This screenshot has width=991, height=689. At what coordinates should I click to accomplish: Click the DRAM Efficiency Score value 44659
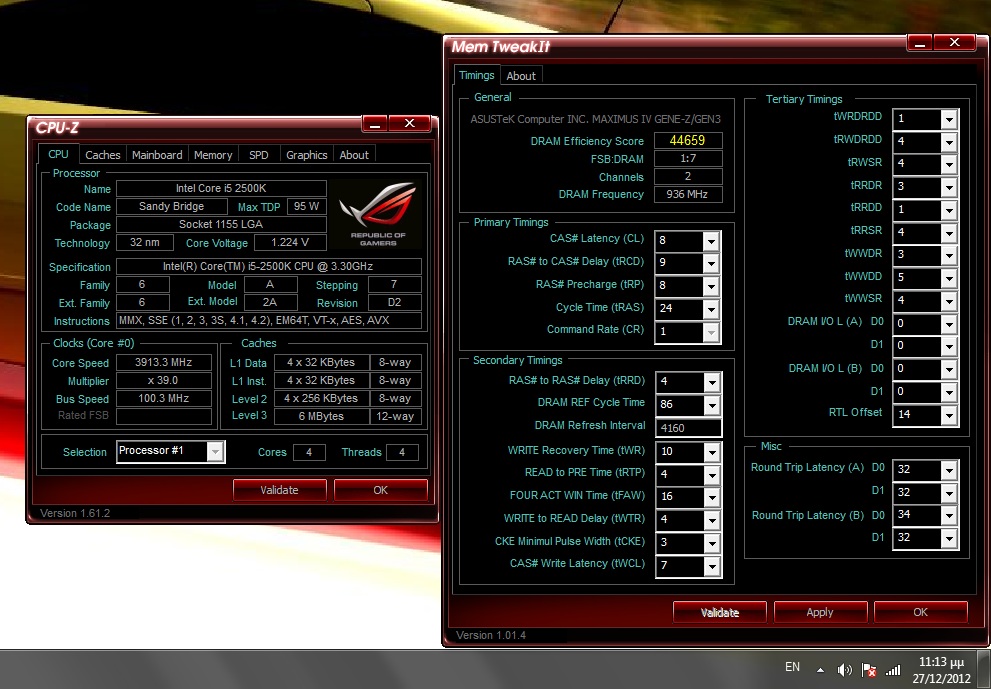click(x=688, y=140)
